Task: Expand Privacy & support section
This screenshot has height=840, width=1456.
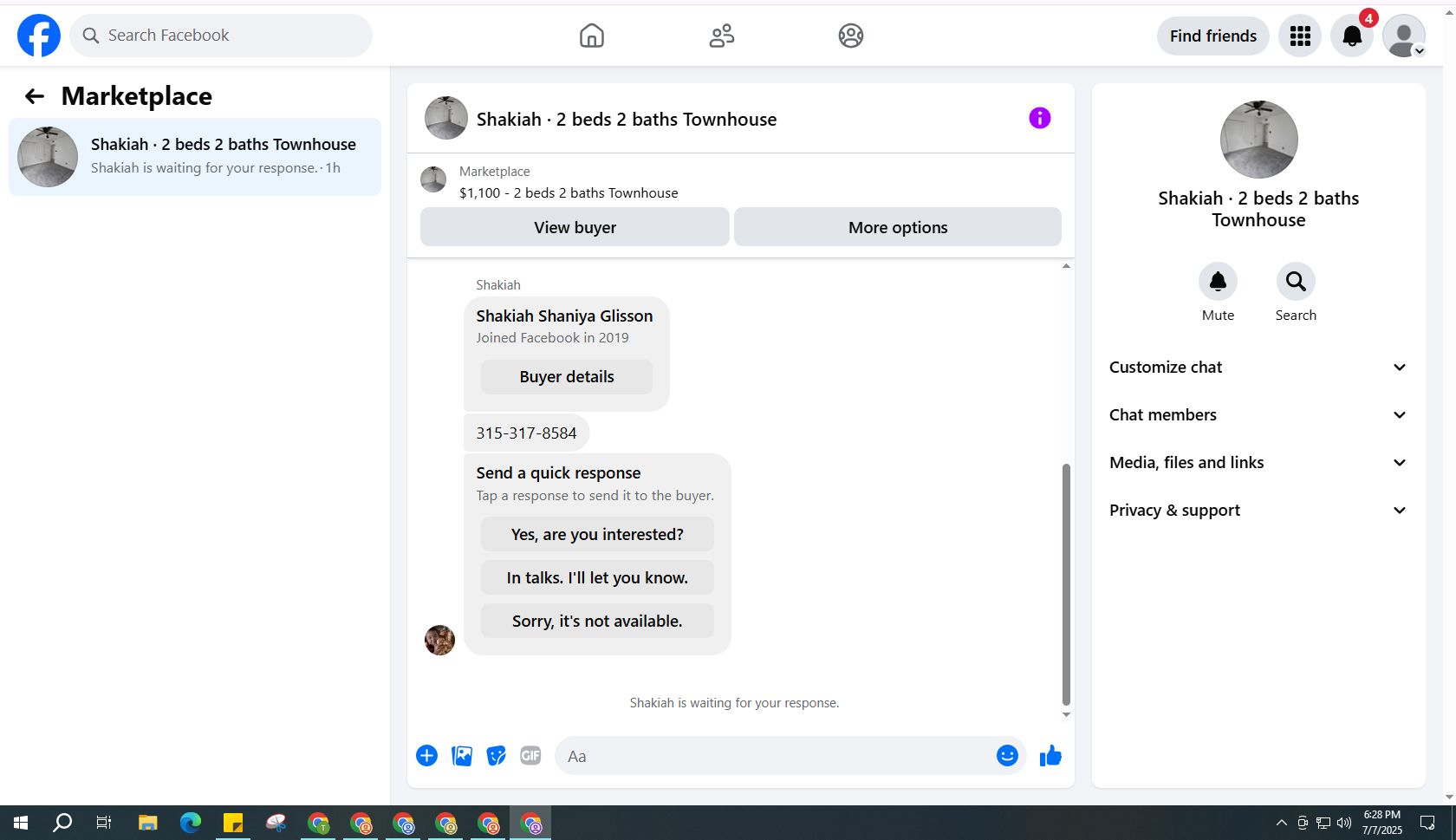Action: coord(1258,511)
